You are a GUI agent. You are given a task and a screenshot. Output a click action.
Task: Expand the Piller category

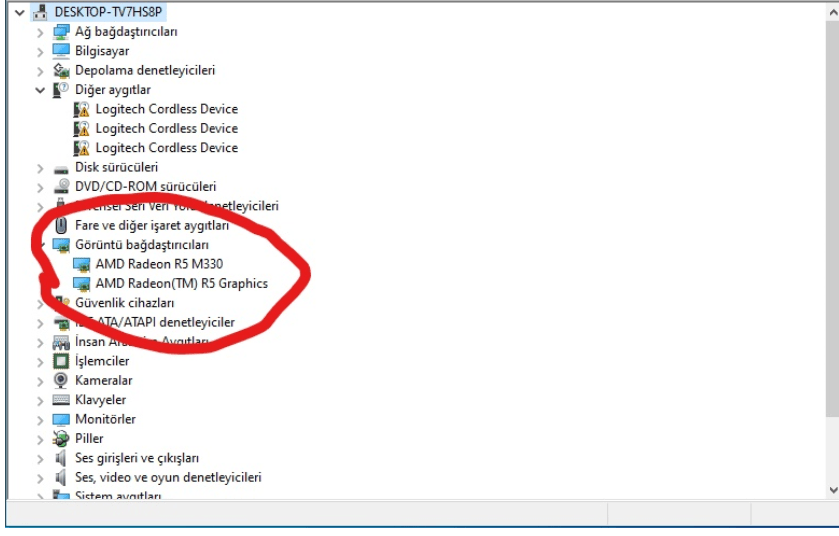point(40,440)
